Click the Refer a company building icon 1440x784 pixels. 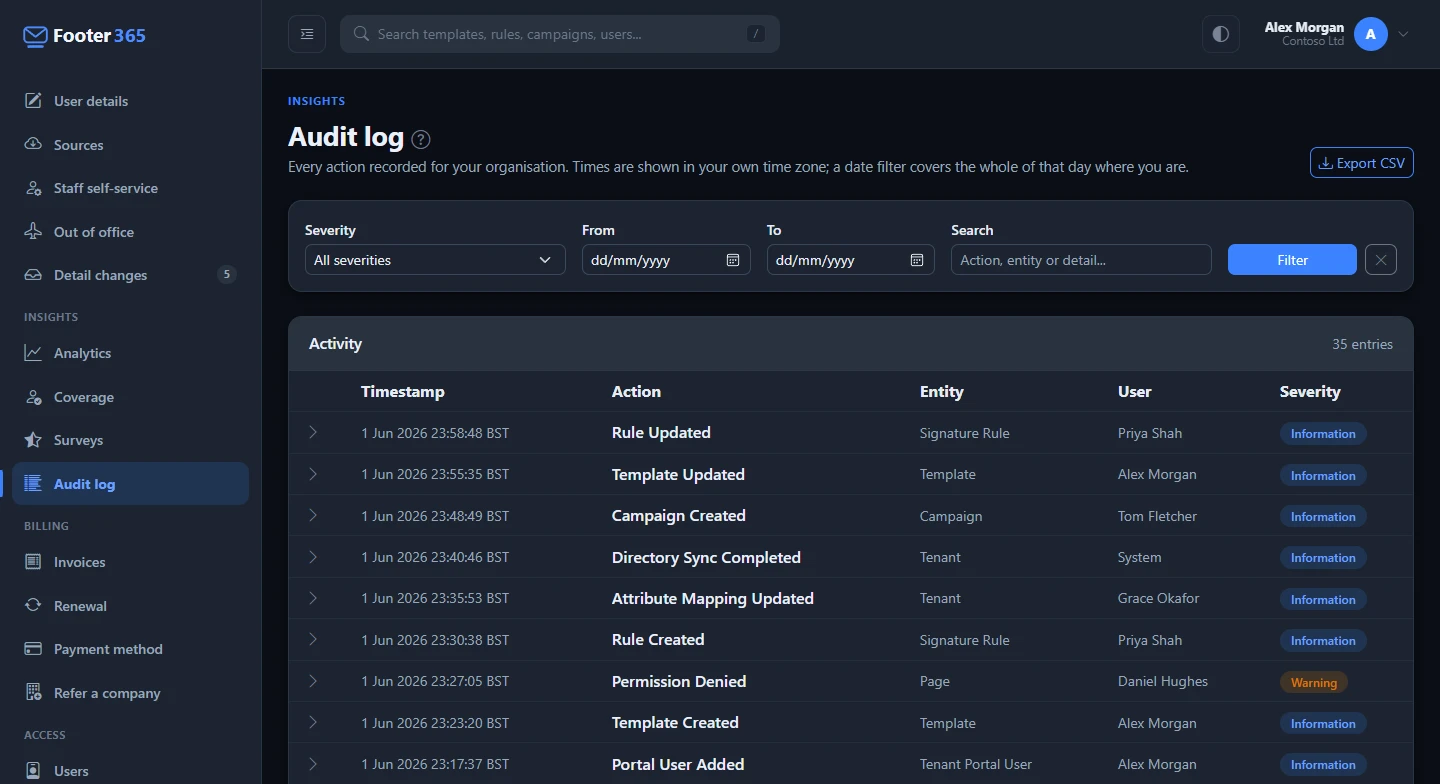(x=33, y=693)
